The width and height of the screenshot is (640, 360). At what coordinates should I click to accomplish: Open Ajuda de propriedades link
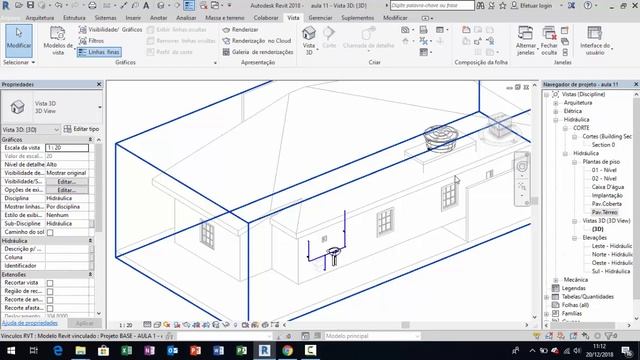click(x=30, y=323)
